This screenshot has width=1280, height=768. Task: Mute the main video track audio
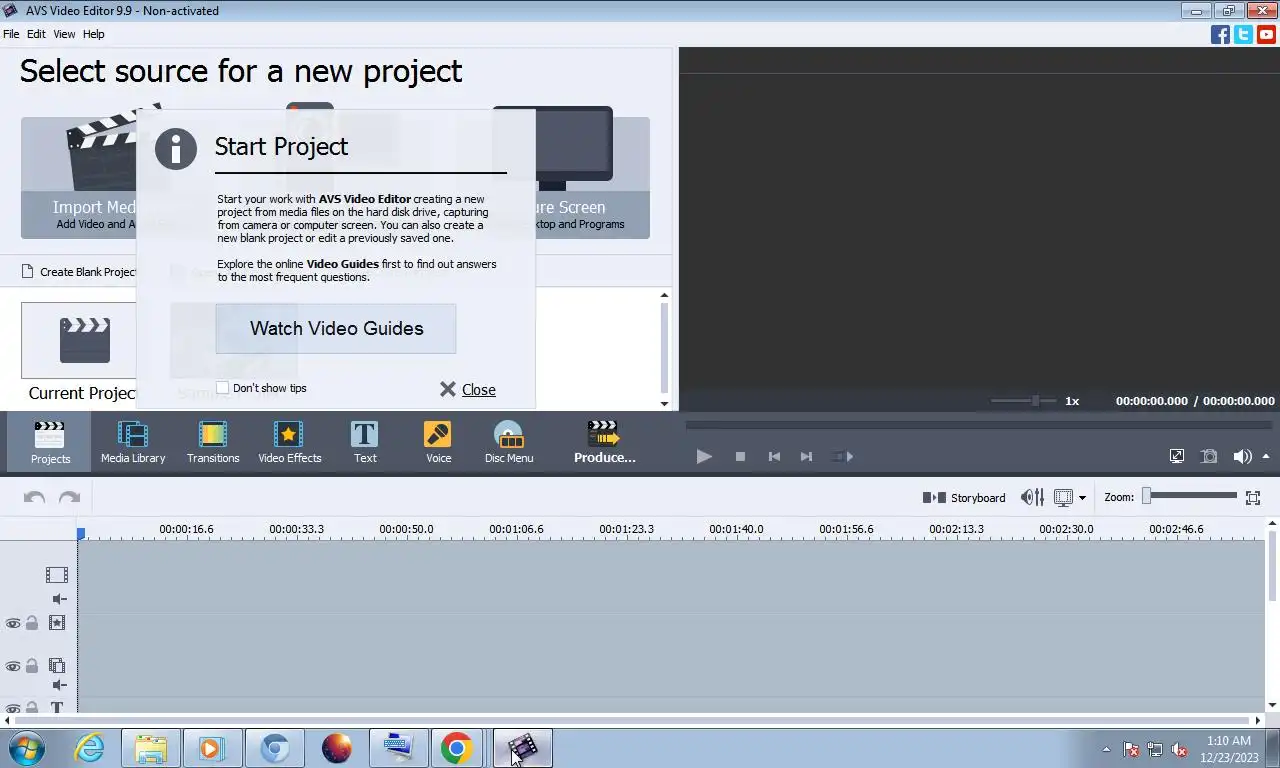pos(59,599)
